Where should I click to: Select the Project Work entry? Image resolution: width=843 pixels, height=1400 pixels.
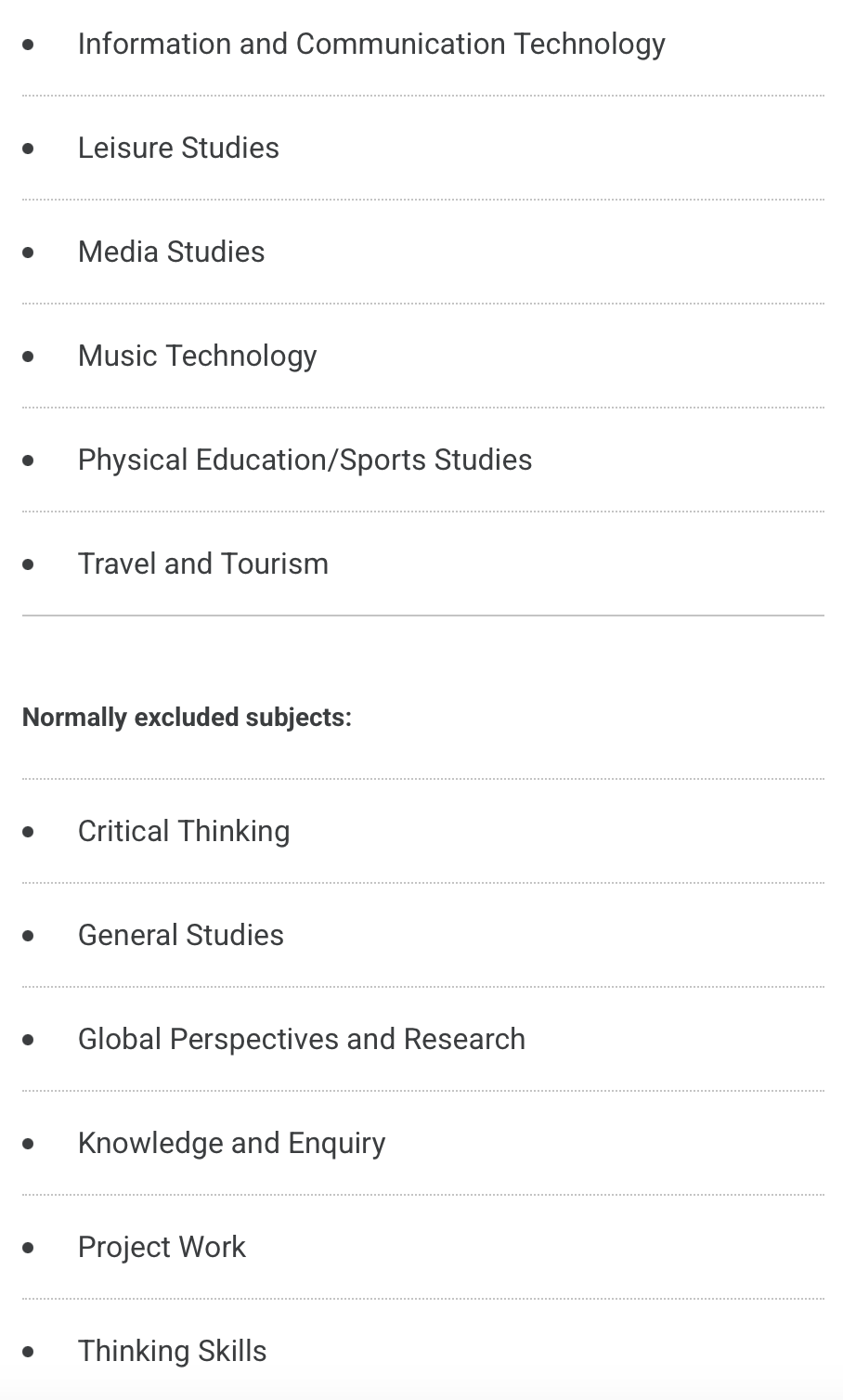162,1247
